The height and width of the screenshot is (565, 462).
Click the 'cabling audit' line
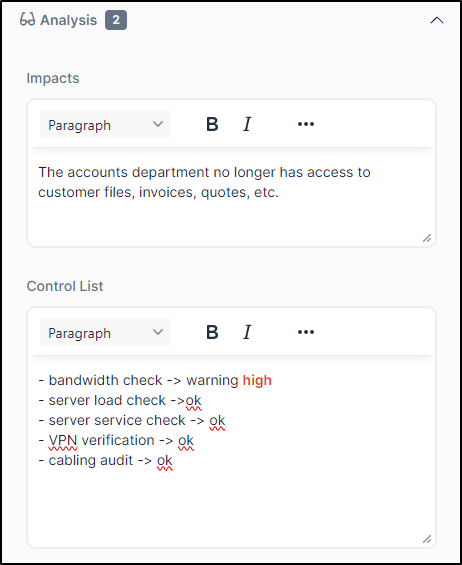click(105, 461)
